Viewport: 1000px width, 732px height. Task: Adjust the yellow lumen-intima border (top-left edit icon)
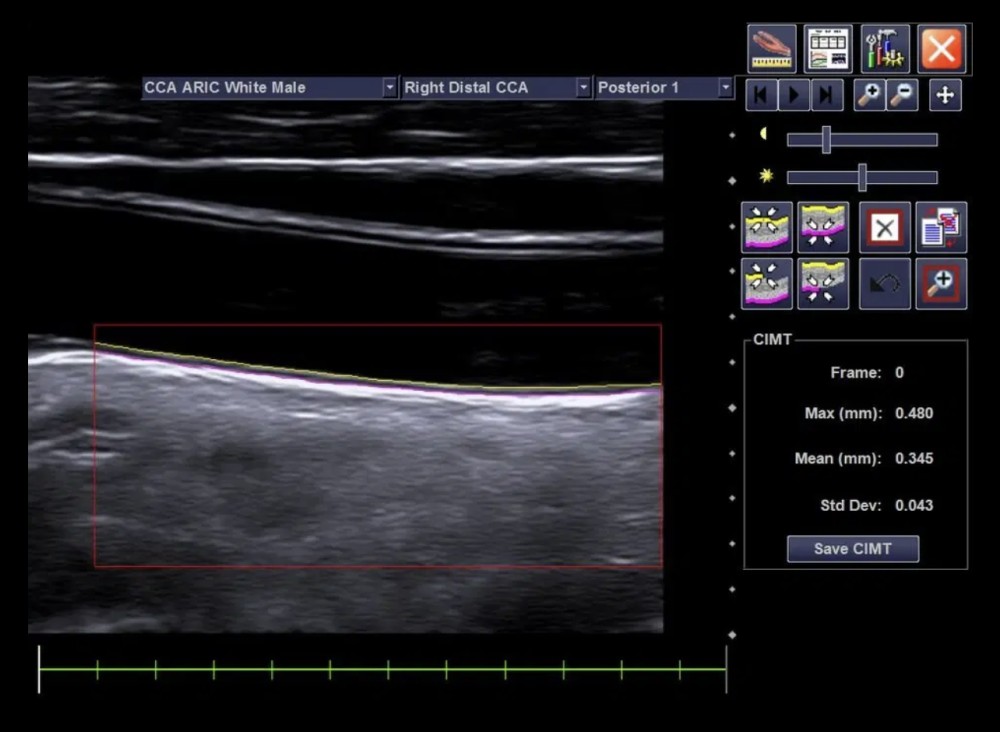pos(767,227)
